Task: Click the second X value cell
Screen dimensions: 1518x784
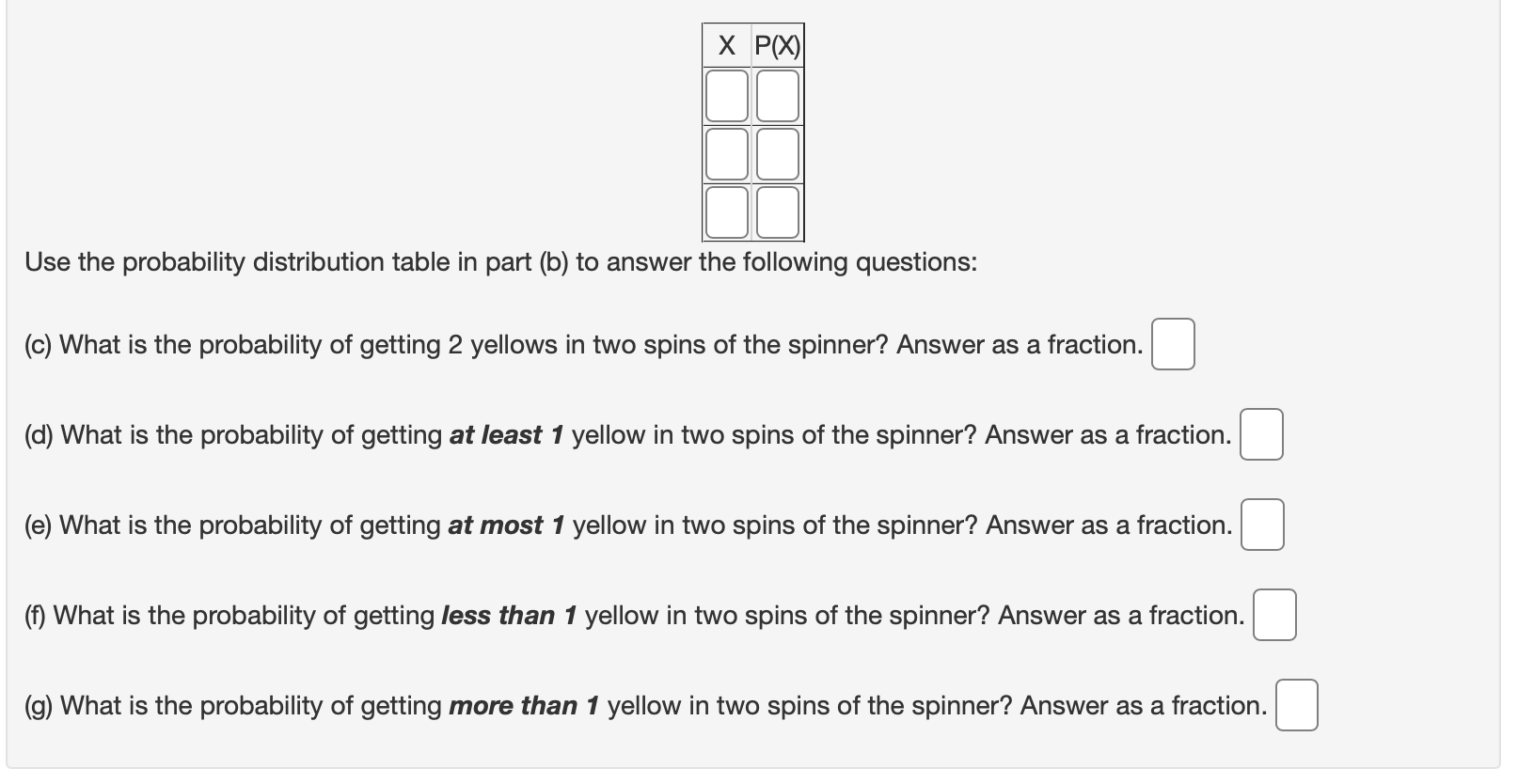Action: point(725,152)
